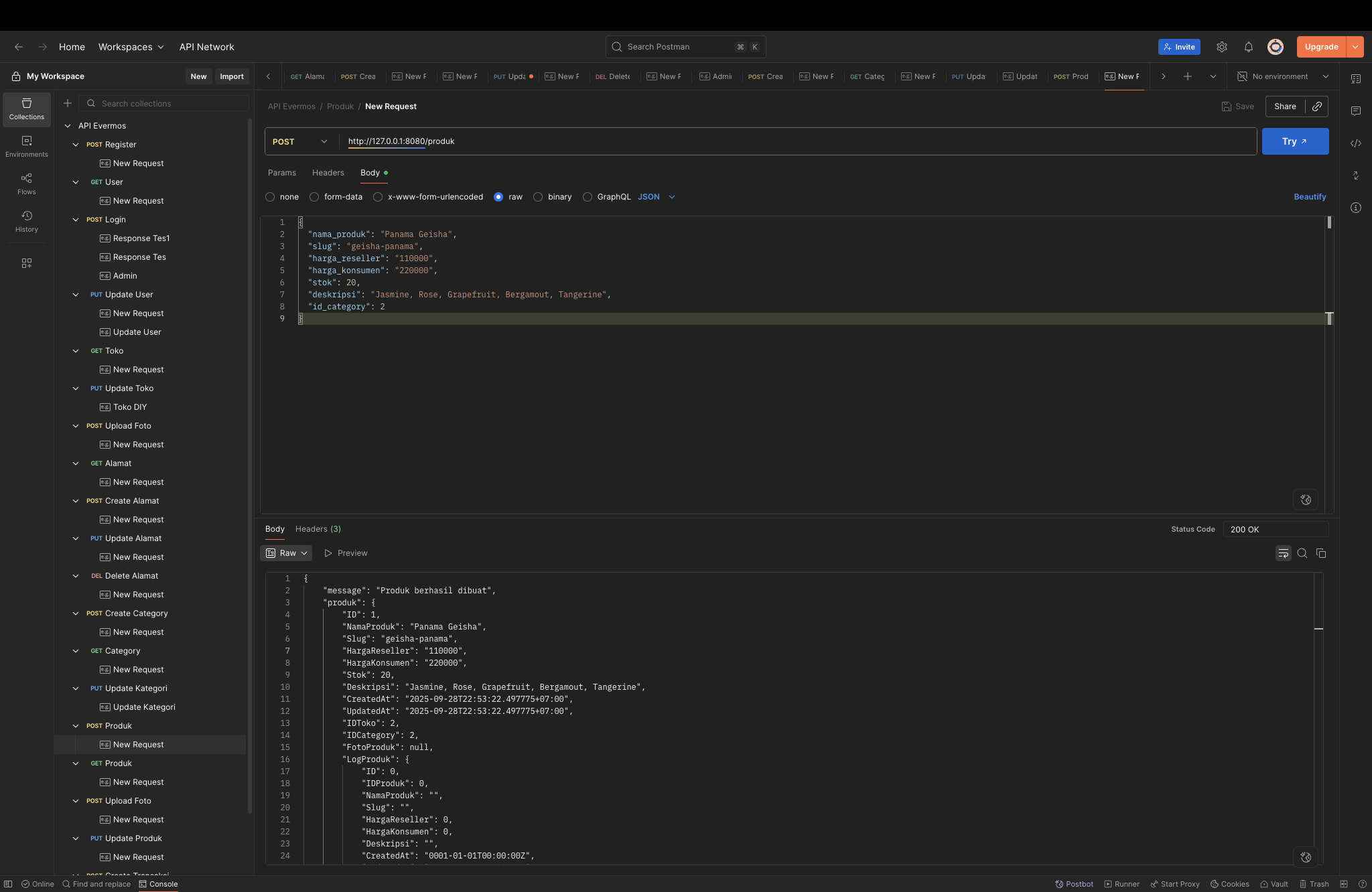The width and height of the screenshot is (1372, 892).
Task: Open the Flows sidebar panel
Action: point(26,183)
